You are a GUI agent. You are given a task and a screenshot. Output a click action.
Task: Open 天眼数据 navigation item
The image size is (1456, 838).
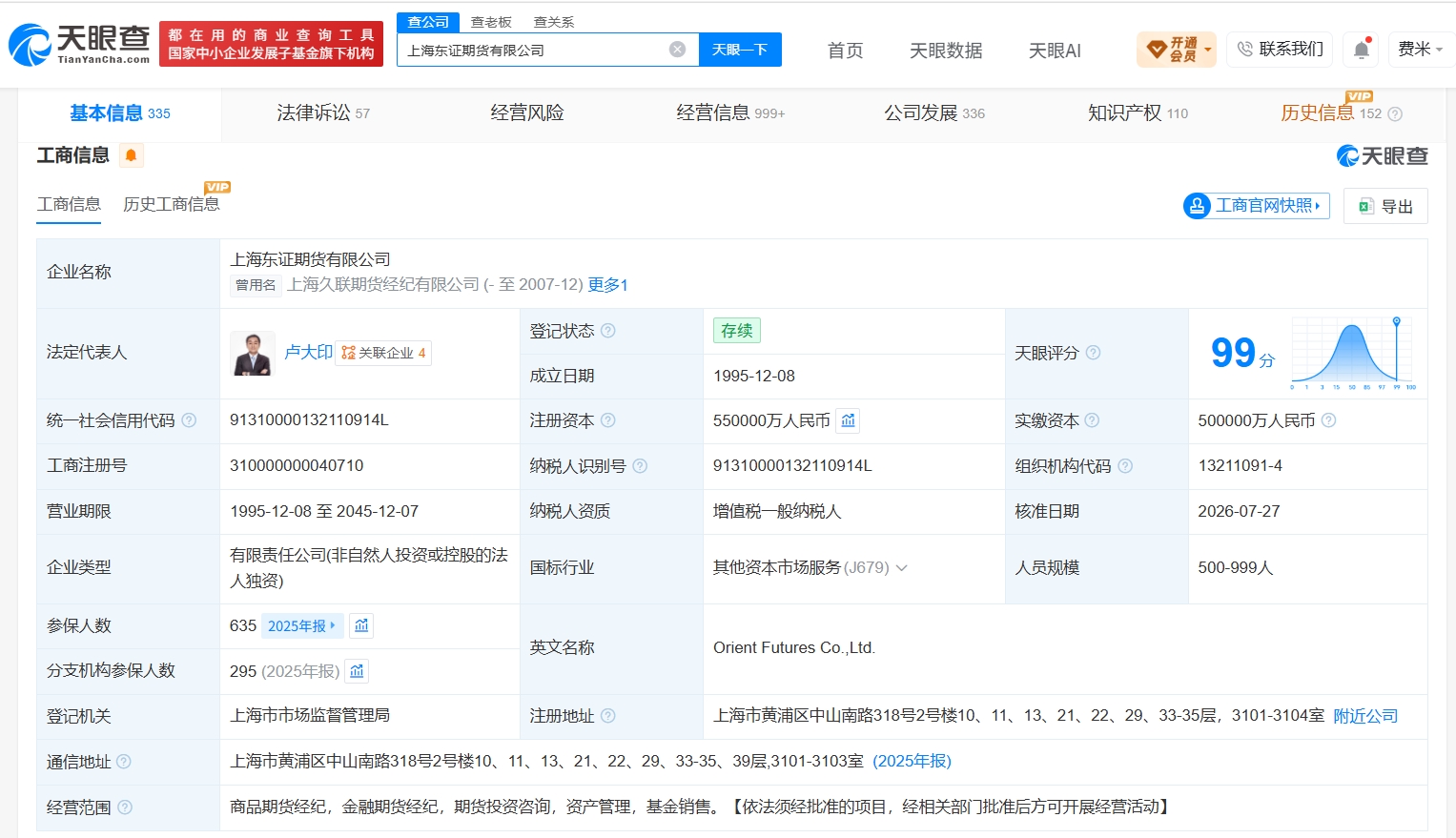(946, 51)
